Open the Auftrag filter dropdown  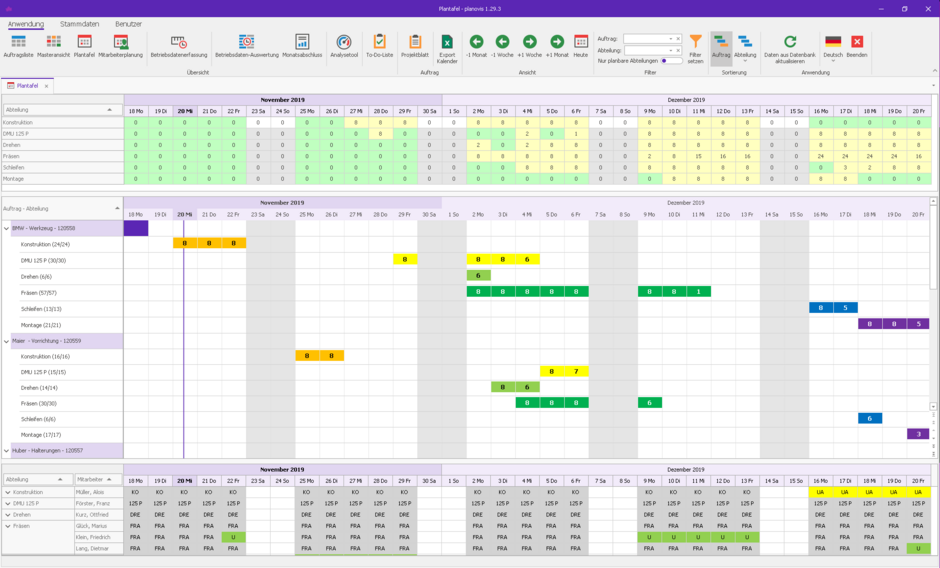(x=669, y=39)
